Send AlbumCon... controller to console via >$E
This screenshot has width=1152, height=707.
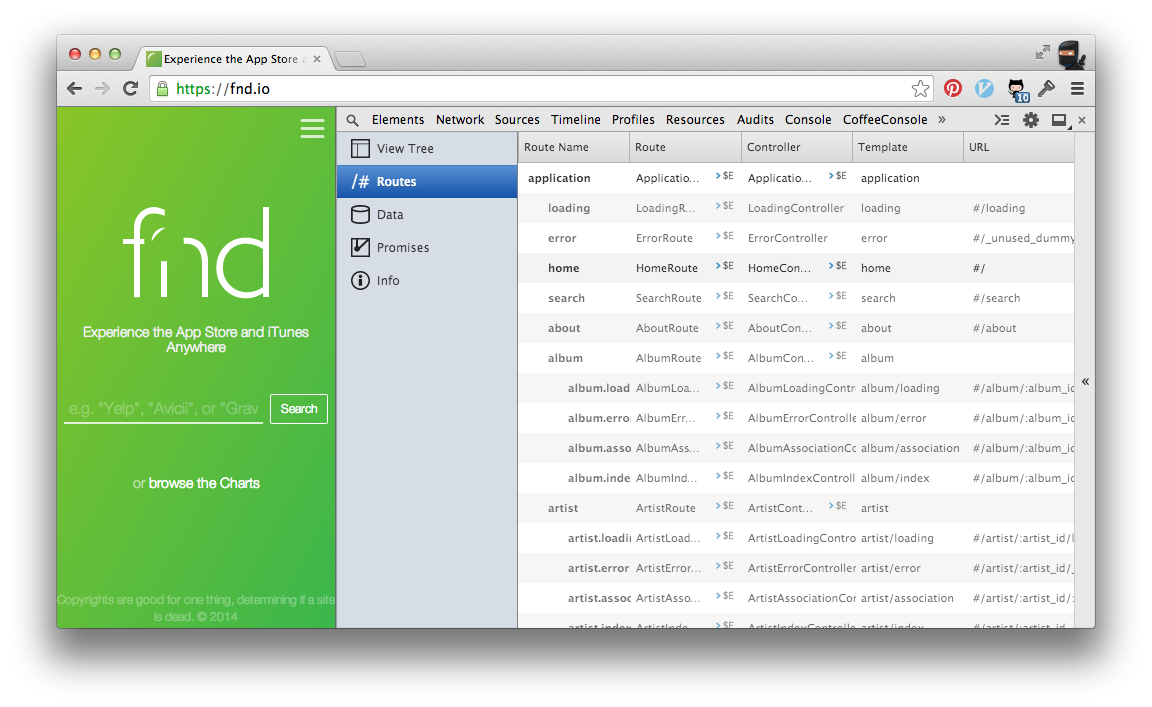[x=838, y=356]
